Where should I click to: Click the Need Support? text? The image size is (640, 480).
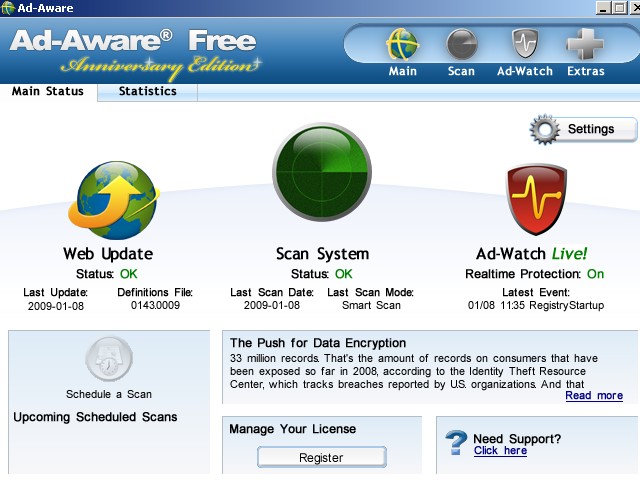(x=517, y=439)
